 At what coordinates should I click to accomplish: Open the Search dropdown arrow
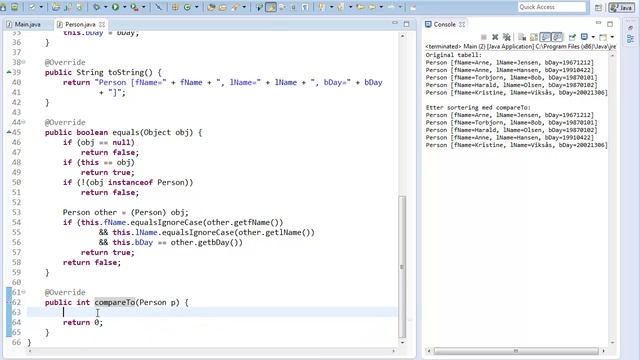click(244, 7)
